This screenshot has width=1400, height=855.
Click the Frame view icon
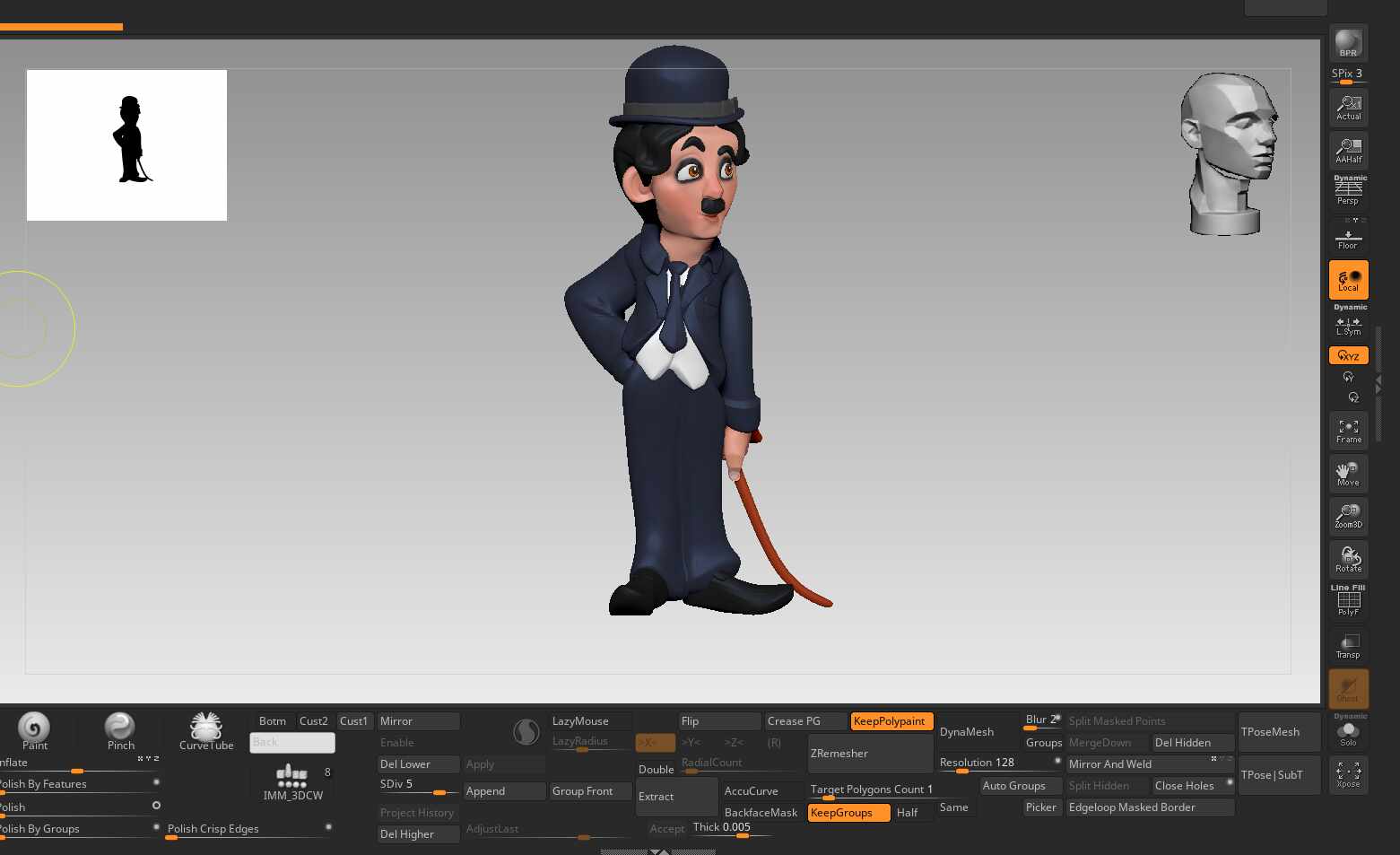point(1348,431)
